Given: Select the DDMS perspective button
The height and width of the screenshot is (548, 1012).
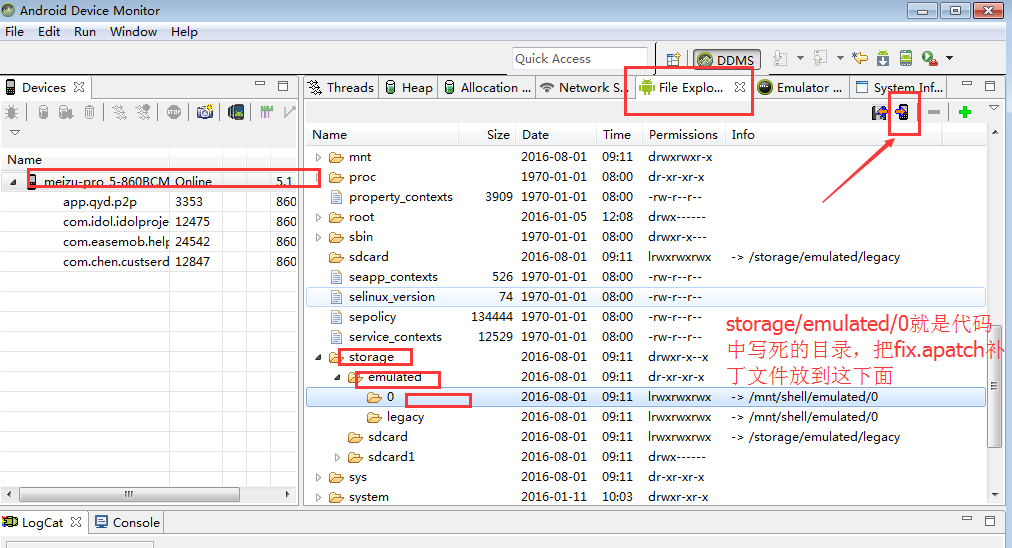Looking at the screenshot, I should [x=727, y=59].
